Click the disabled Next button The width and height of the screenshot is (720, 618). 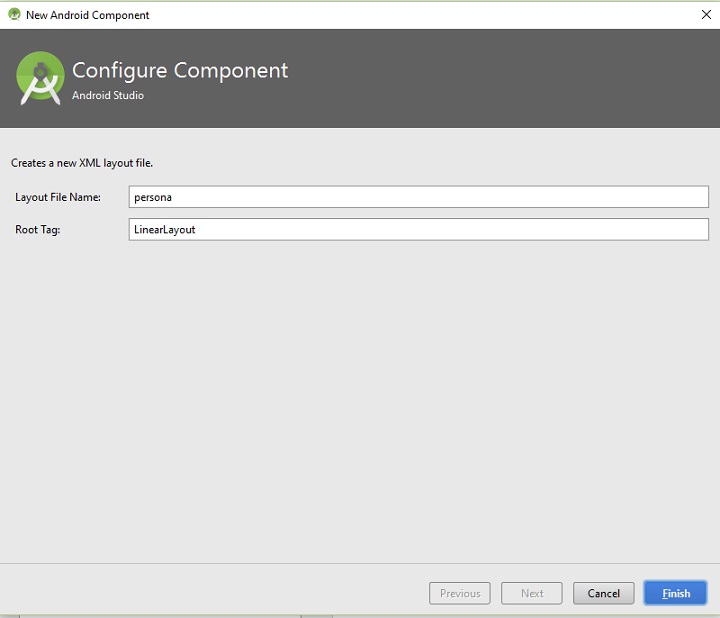[532, 593]
